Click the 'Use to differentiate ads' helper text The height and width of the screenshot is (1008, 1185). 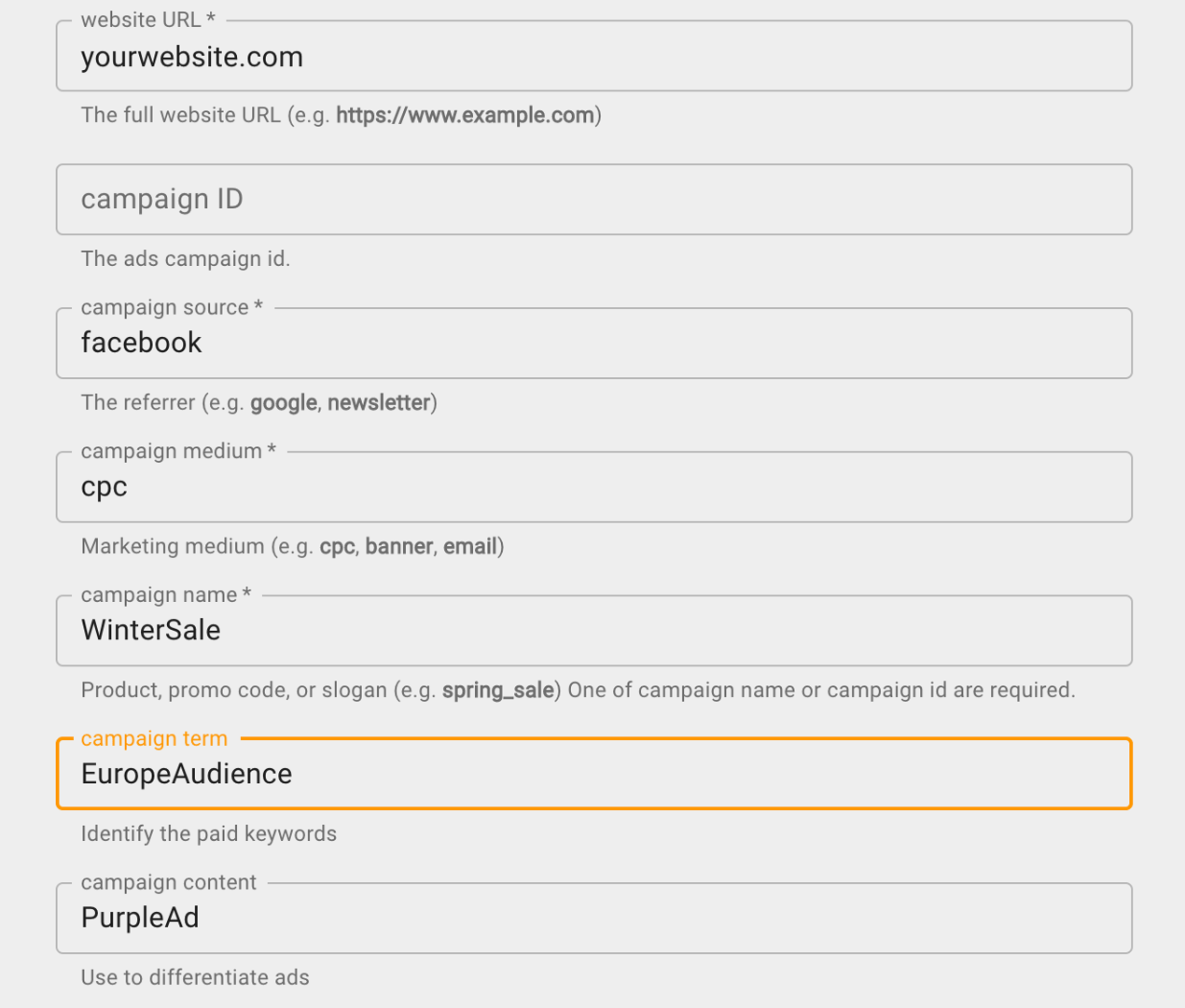tap(195, 977)
